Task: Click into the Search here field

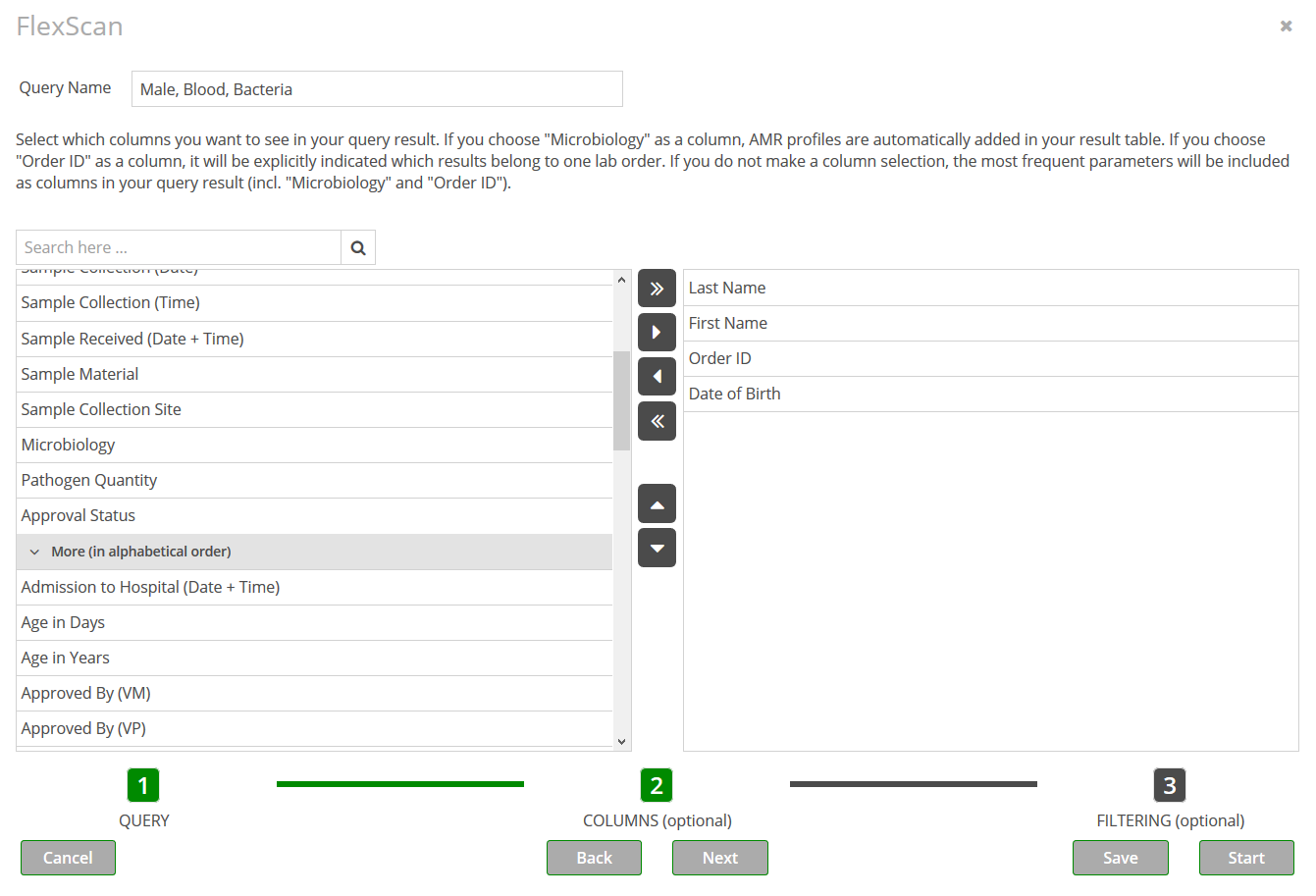Action: click(x=179, y=248)
